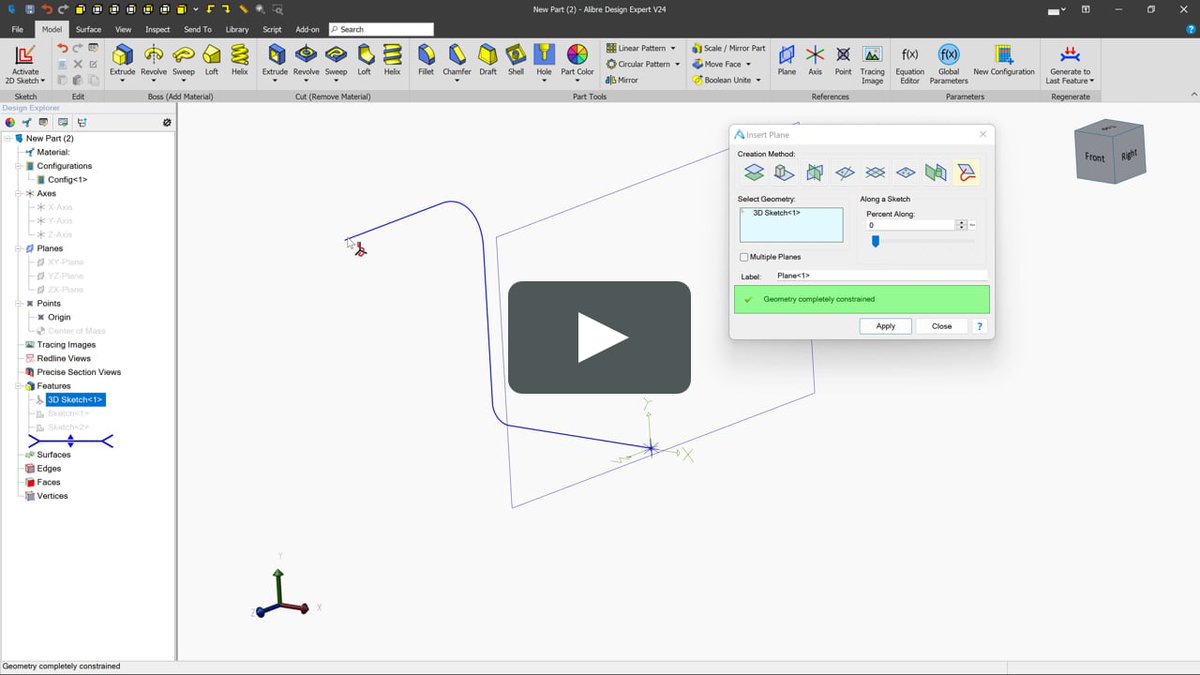This screenshot has height=675, width=1200.
Task: Collapse the Planes tree node
Action: (x=19, y=248)
